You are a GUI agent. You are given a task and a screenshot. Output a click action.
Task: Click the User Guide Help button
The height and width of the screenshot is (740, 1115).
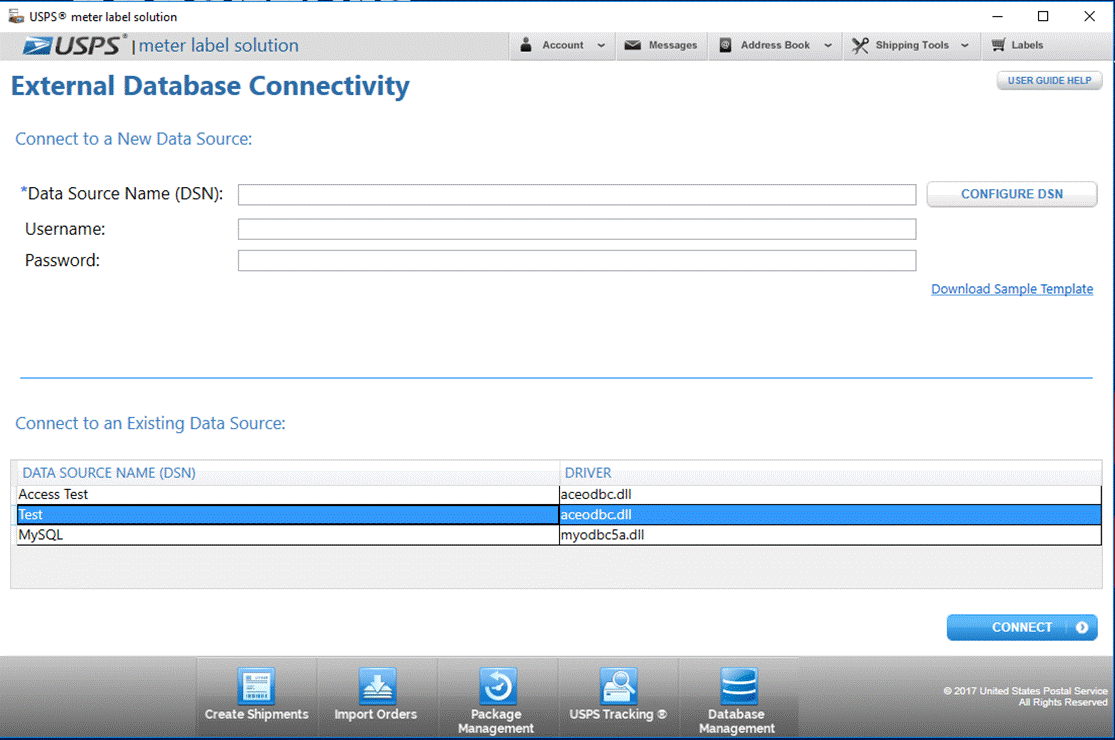click(1049, 81)
